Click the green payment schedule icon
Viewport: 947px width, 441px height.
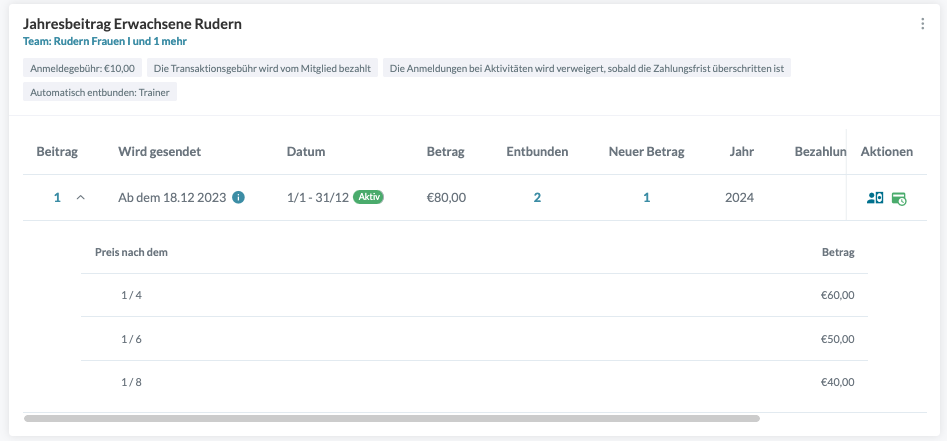pyautogui.click(x=899, y=198)
